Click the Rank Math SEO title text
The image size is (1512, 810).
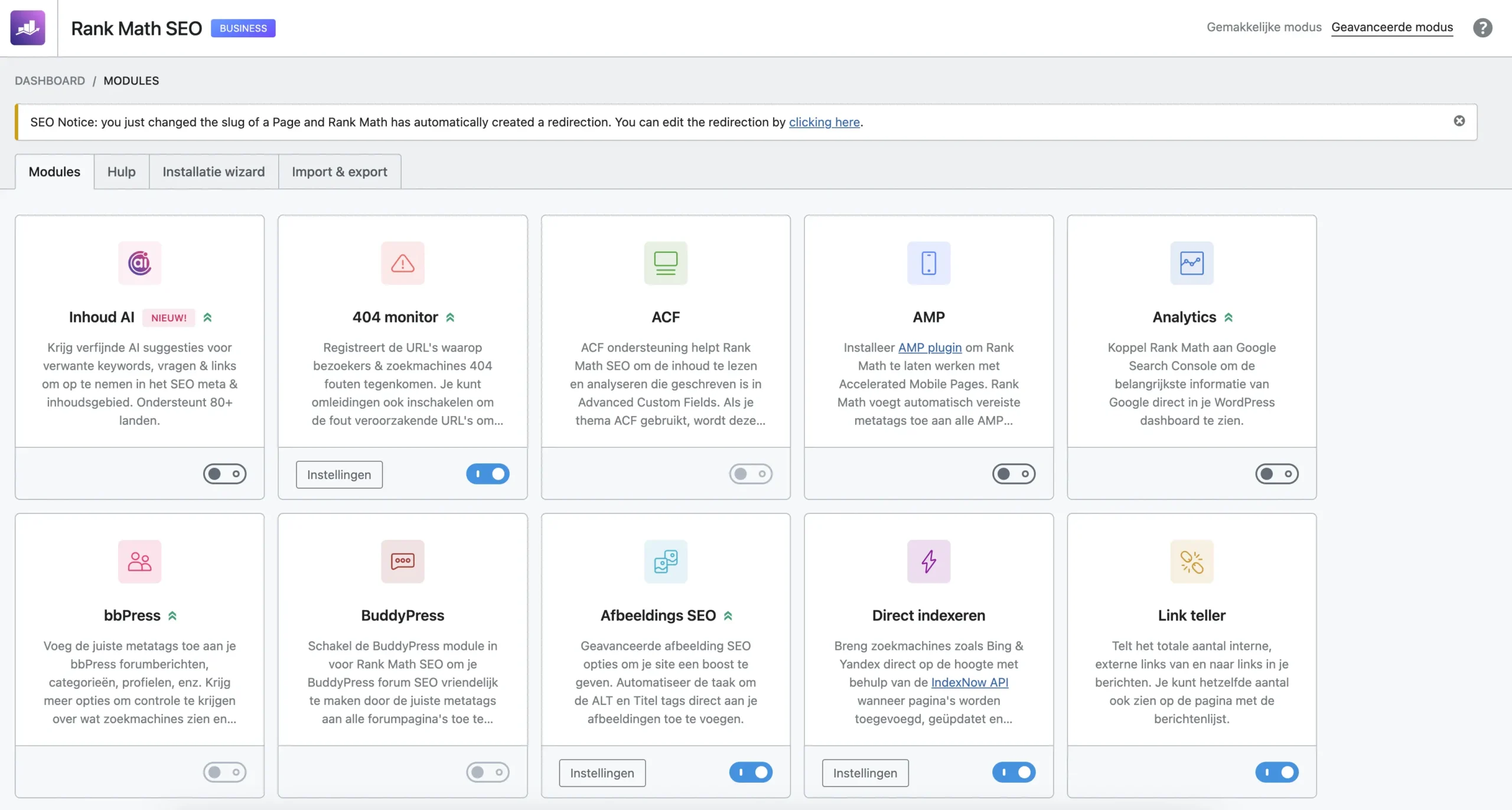(136, 28)
